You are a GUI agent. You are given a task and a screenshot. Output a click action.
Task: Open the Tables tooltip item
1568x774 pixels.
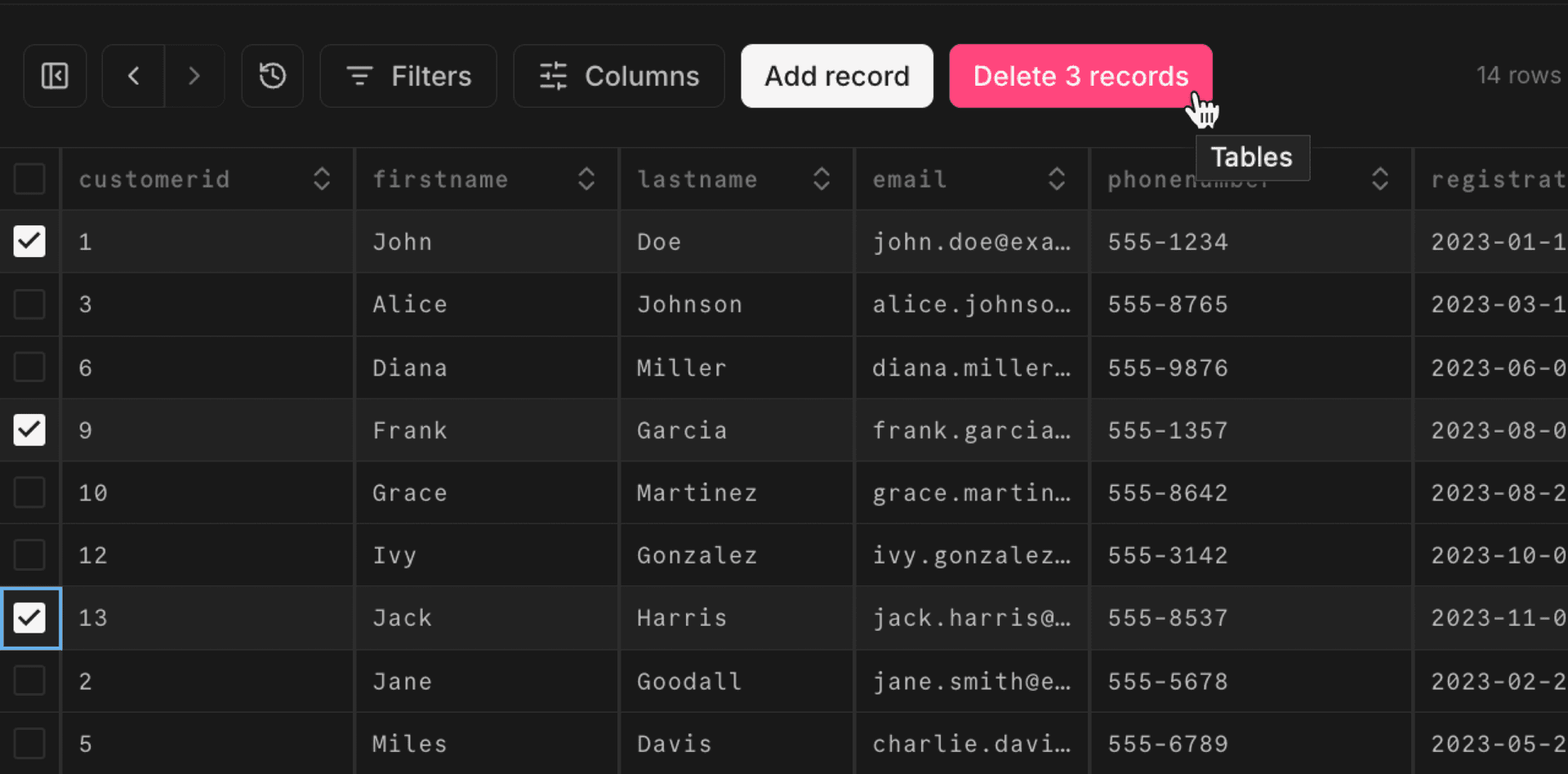pyautogui.click(x=1252, y=157)
